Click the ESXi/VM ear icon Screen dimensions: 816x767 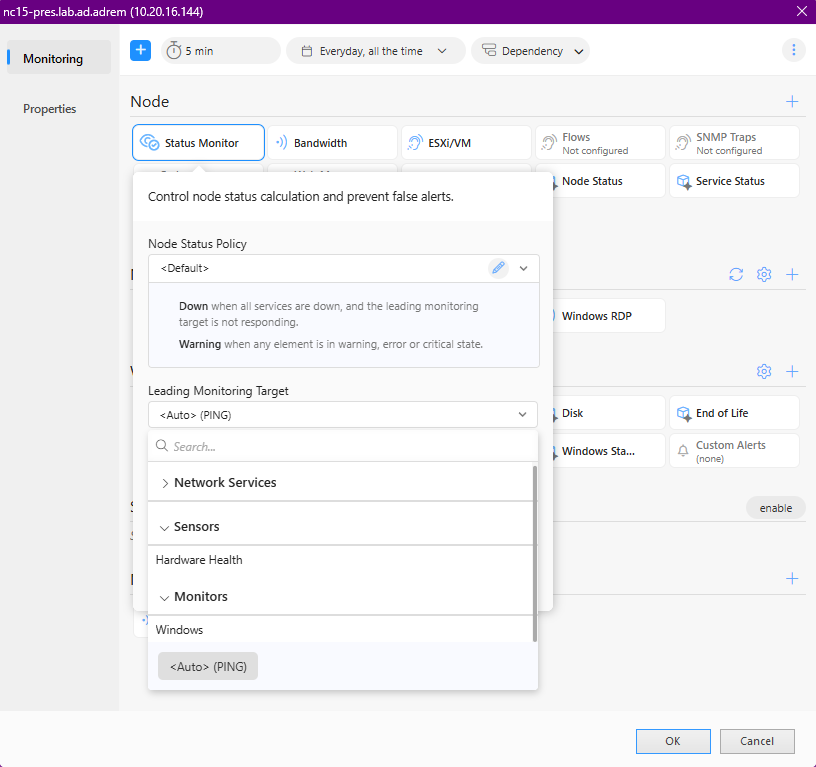[415, 143]
